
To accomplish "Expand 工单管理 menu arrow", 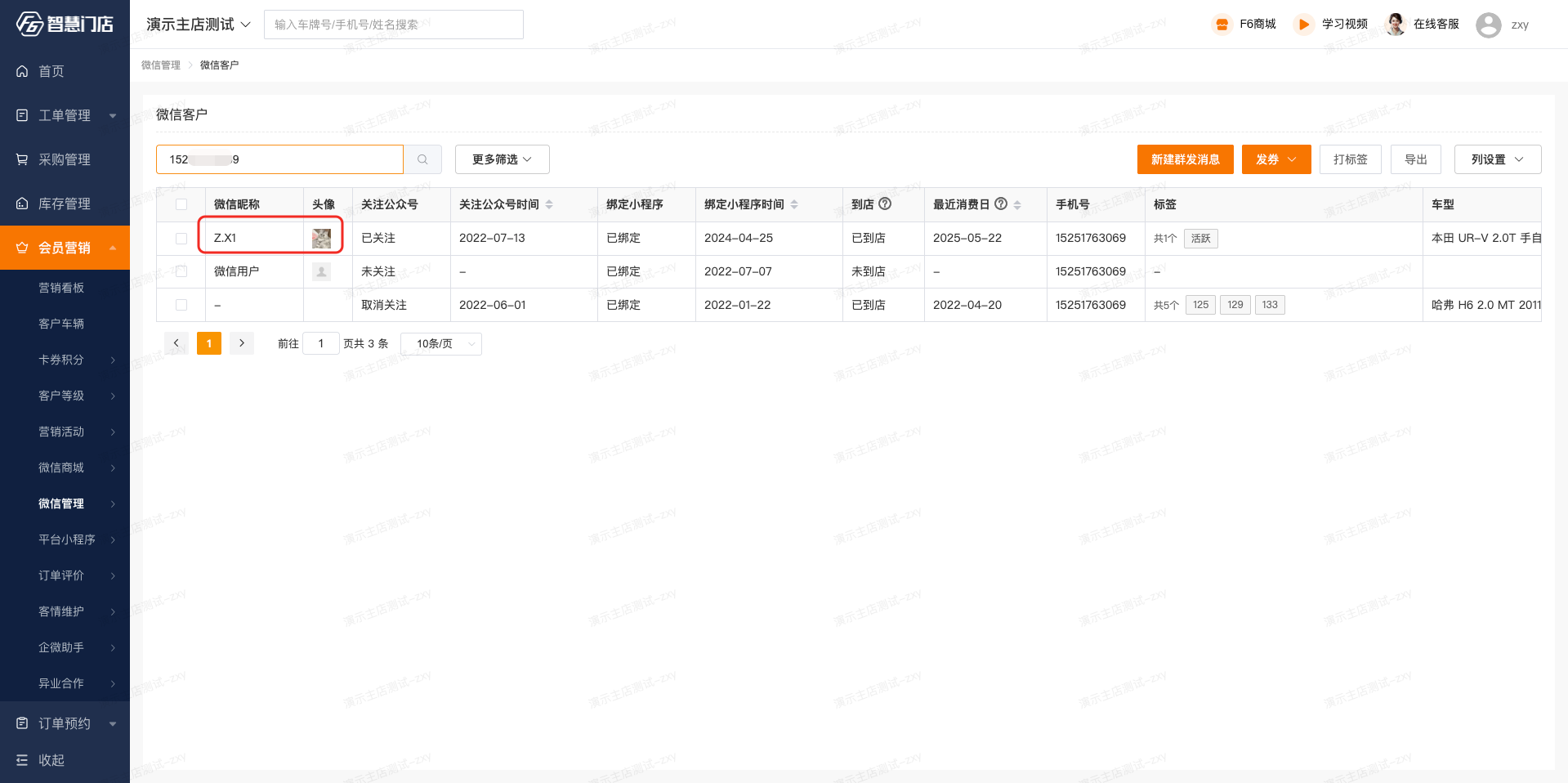I will click(x=113, y=115).
